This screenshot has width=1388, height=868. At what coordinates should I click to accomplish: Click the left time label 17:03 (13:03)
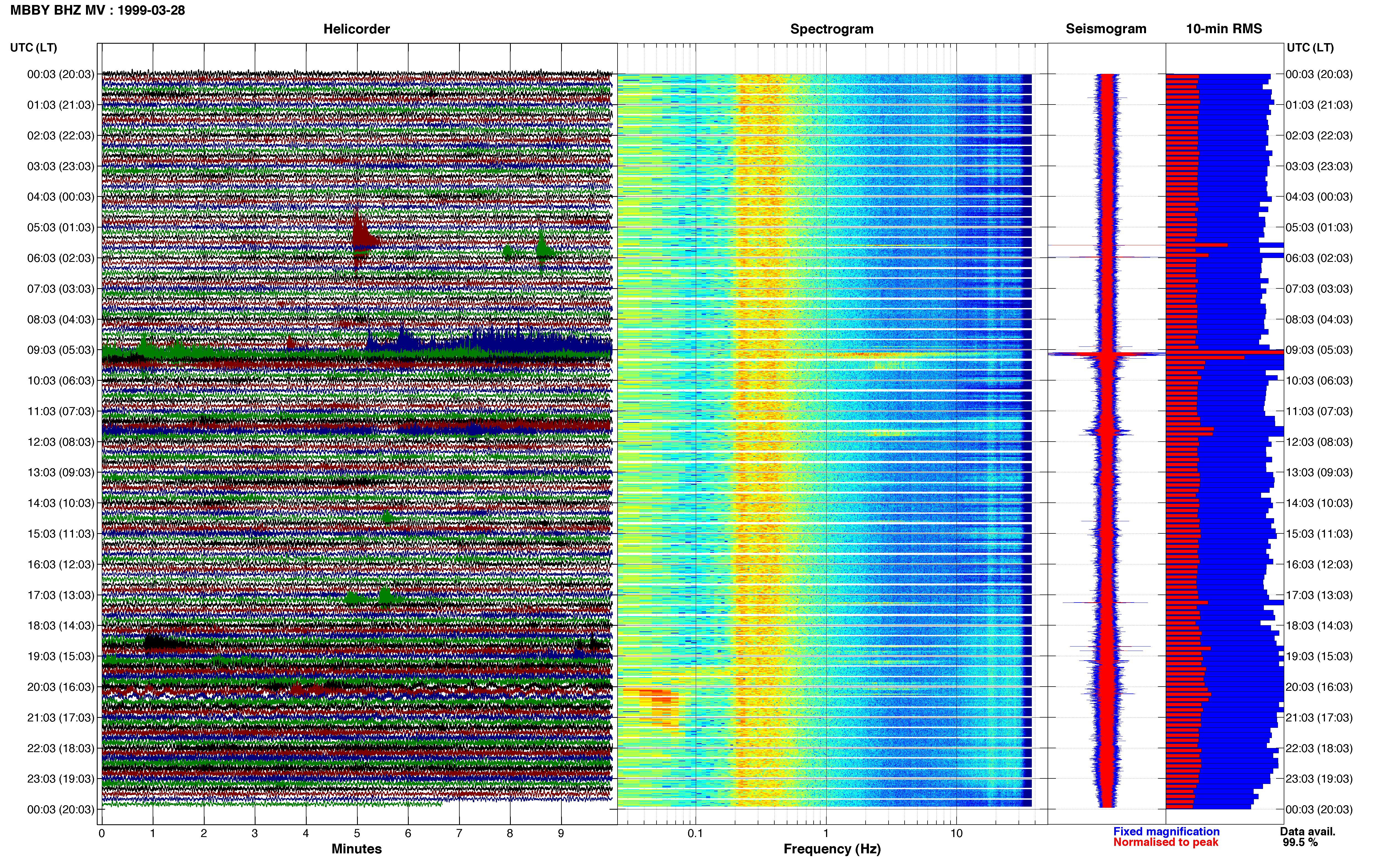point(60,595)
